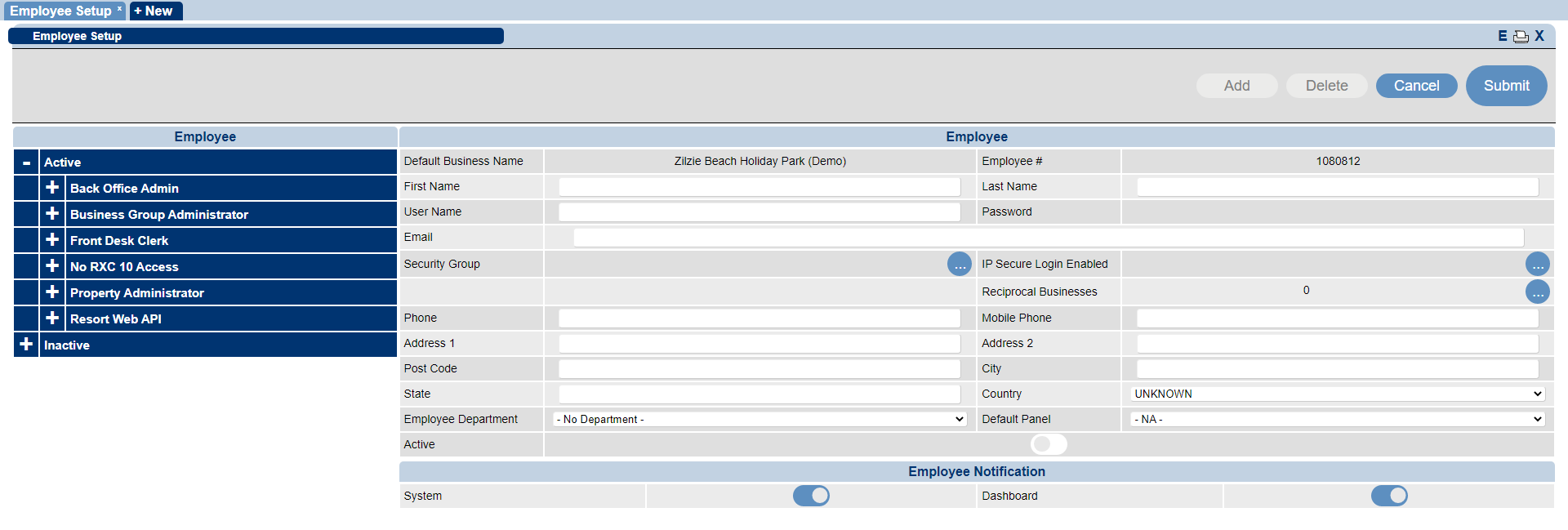Open the Default Panel dropdown
Image resolution: width=1568 pixels, height=530 pixels.
click(1337, 419)
